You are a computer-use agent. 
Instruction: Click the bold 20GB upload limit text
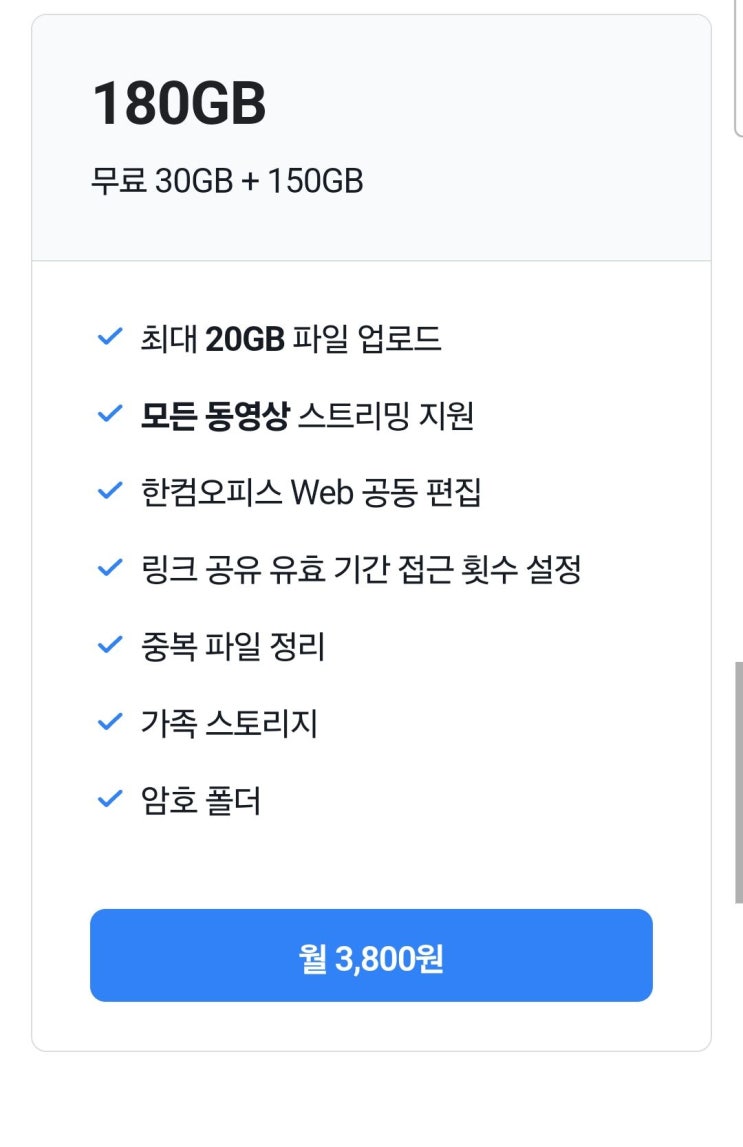point(245,340)
